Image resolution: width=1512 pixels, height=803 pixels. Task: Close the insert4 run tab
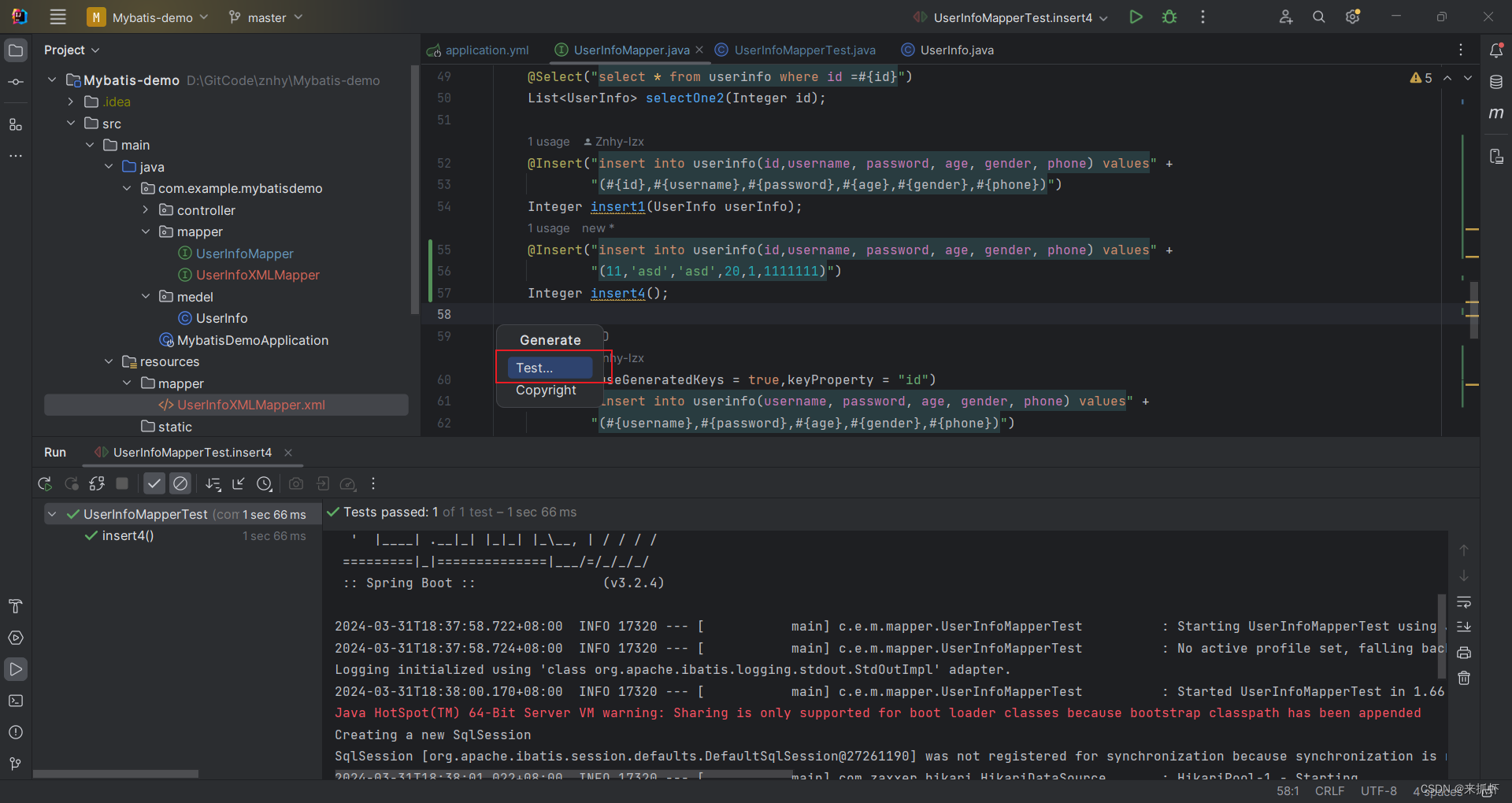tap(288, 452)
